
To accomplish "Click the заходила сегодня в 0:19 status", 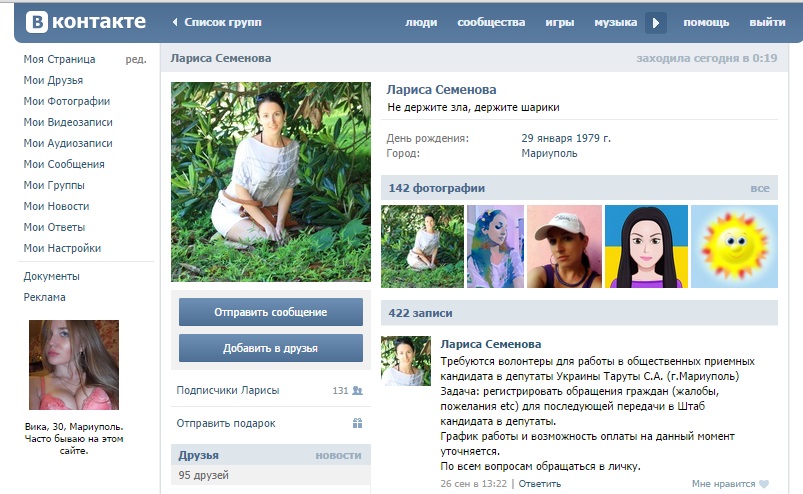I will (x=707, y=58).
